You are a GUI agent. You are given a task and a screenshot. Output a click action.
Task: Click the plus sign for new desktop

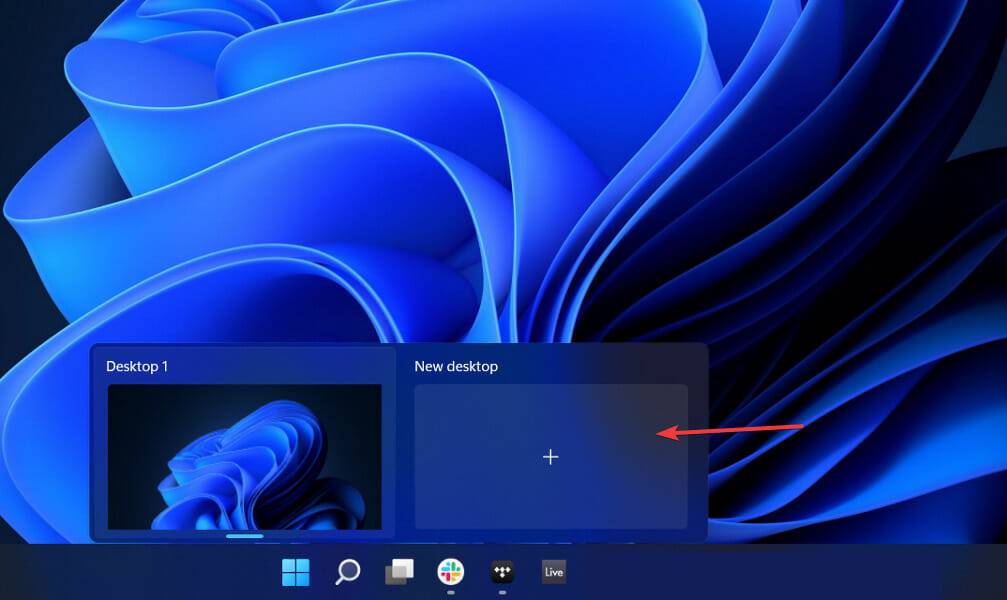click(x=550, y=457)
